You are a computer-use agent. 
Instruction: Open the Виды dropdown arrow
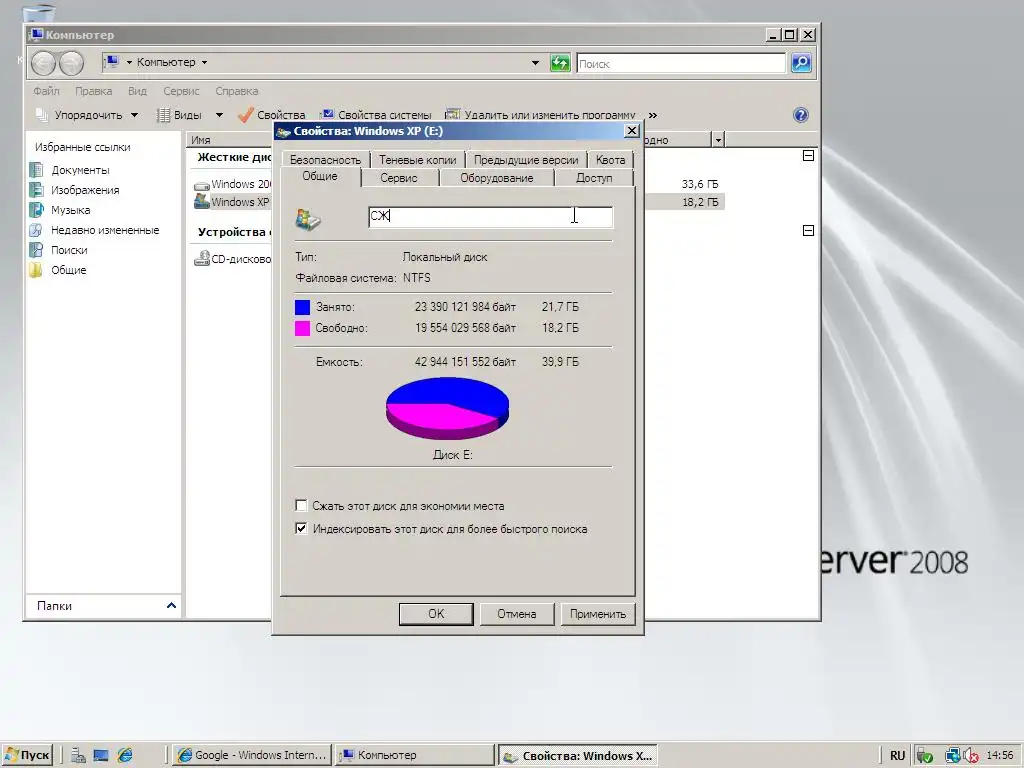219,115
